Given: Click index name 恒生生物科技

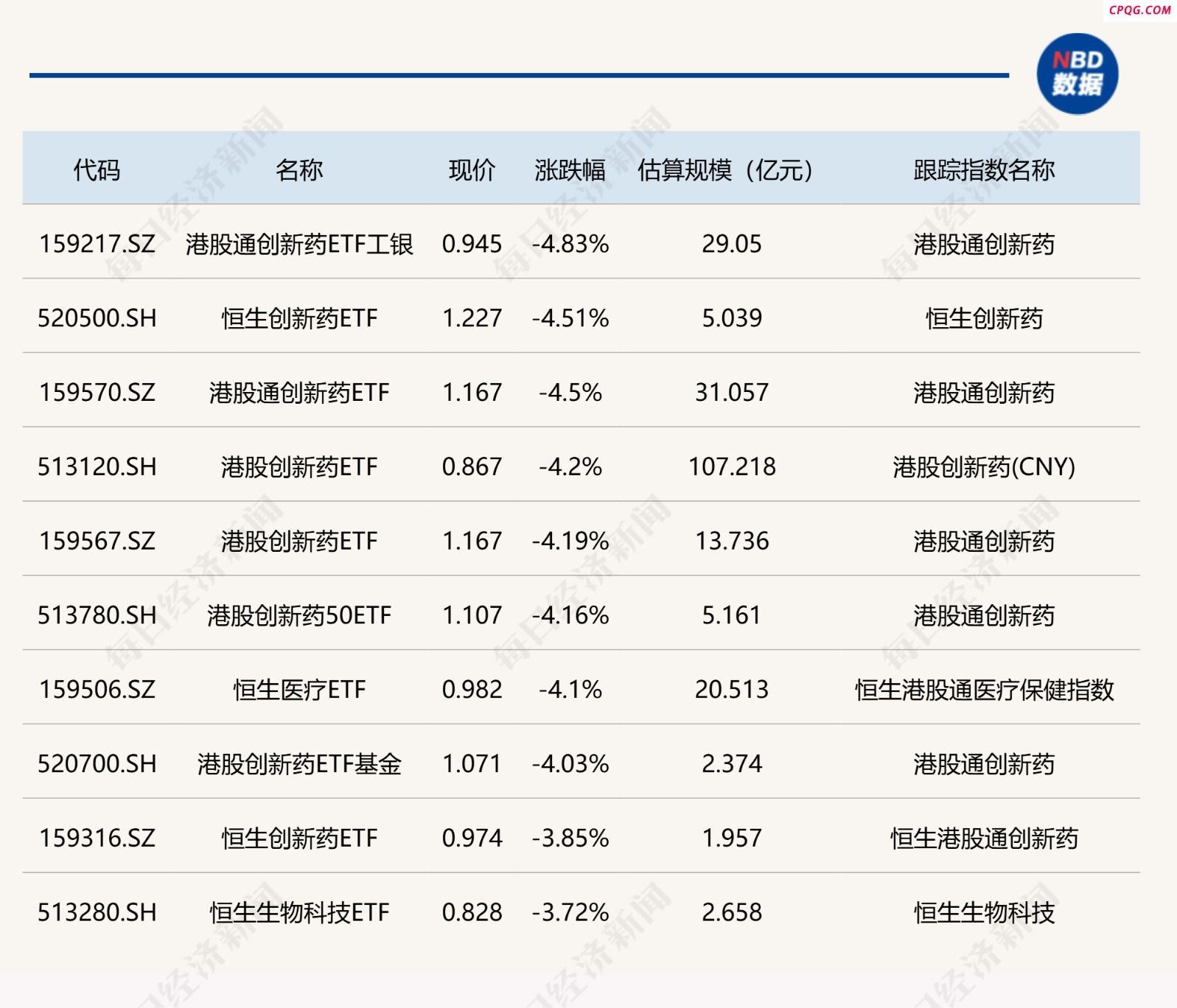Looking at the screenshot, I should click(984, 913).
